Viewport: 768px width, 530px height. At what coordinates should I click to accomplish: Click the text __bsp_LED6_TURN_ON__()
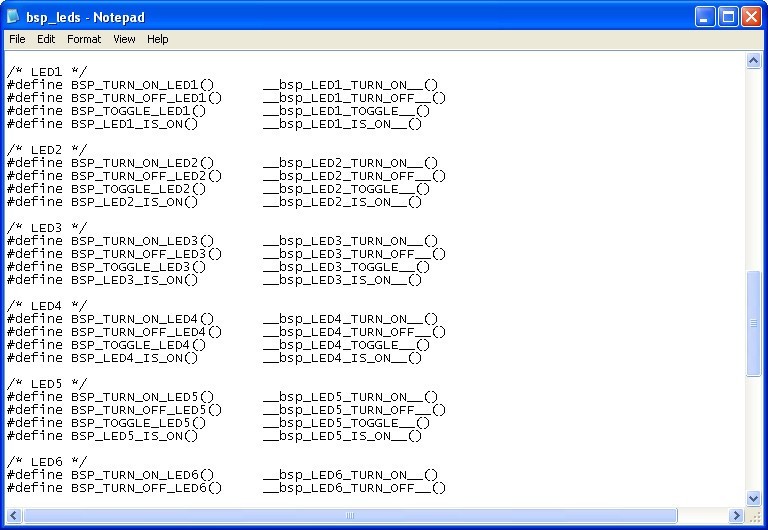tap(350, 474)
